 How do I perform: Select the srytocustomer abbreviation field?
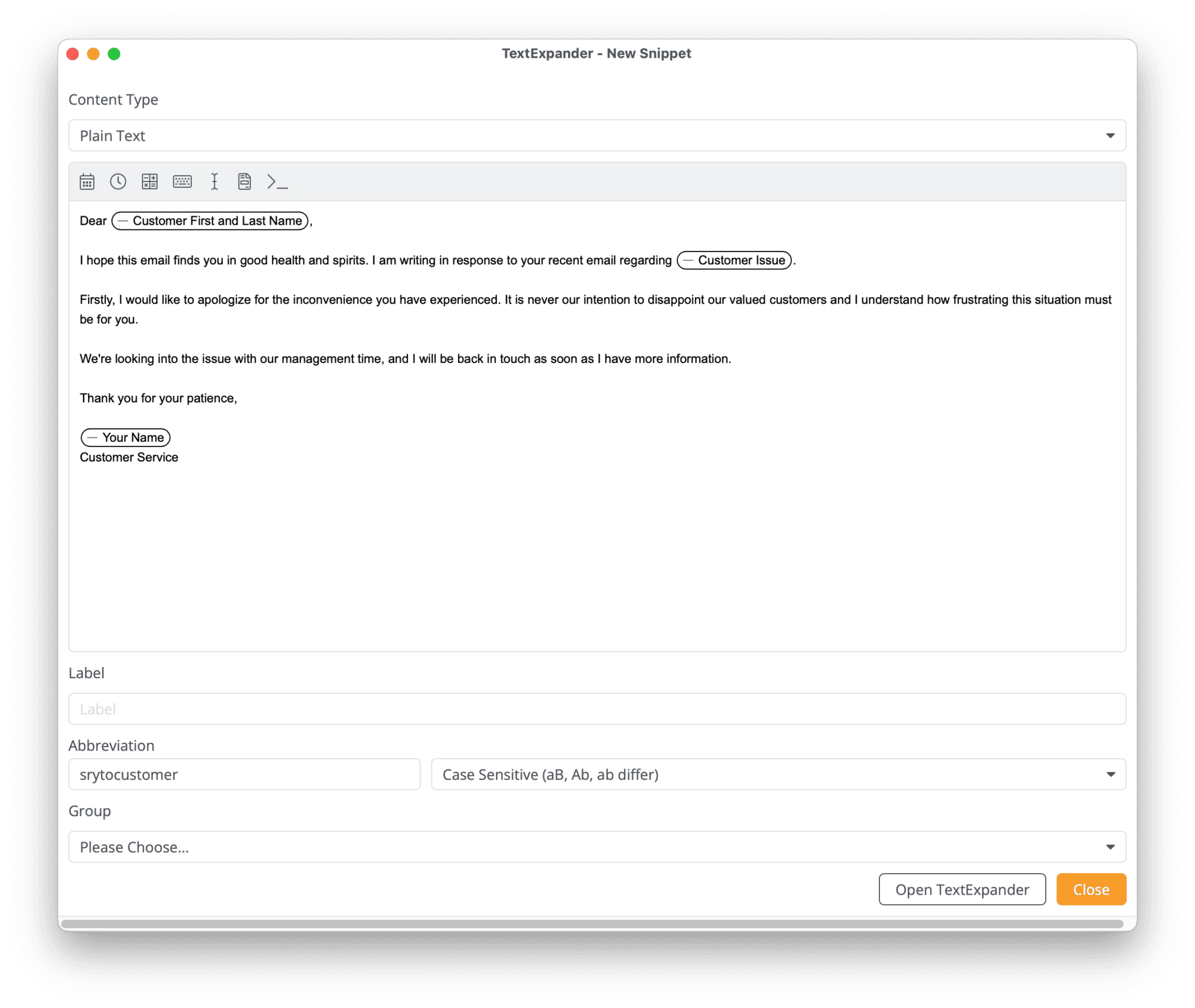pyautogui.click(x=244, y=775)
